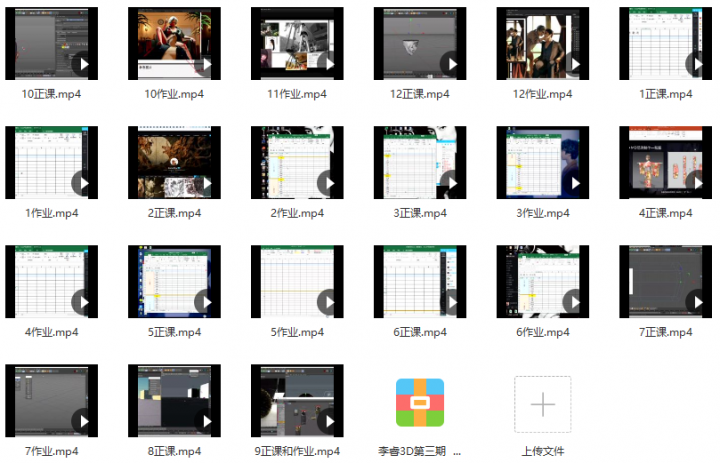Select the 2作业.mp4 thumbnail

(297, 163)
